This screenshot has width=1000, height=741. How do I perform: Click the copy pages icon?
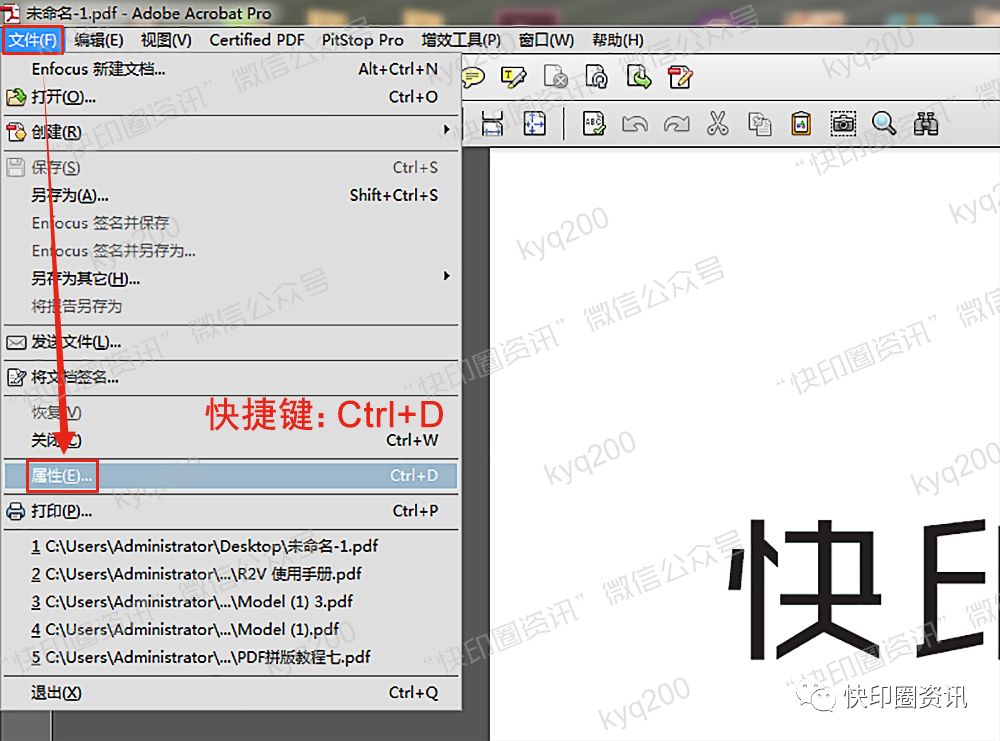point(759,124)
